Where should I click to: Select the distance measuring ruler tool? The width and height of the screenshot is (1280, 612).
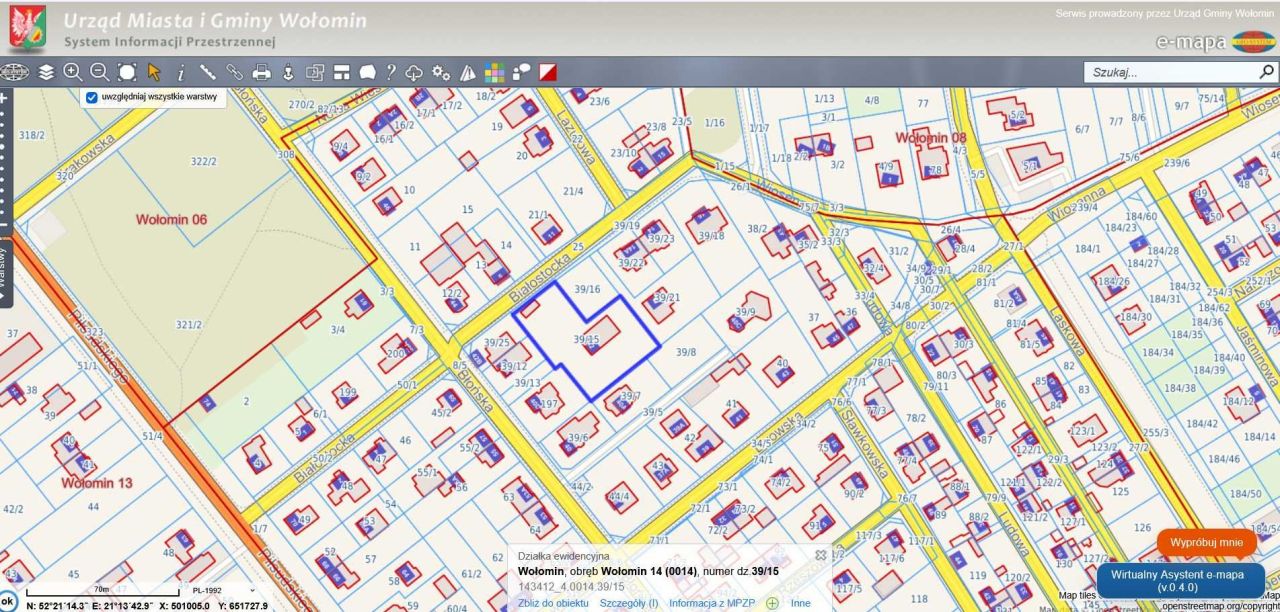coord(208,72)
